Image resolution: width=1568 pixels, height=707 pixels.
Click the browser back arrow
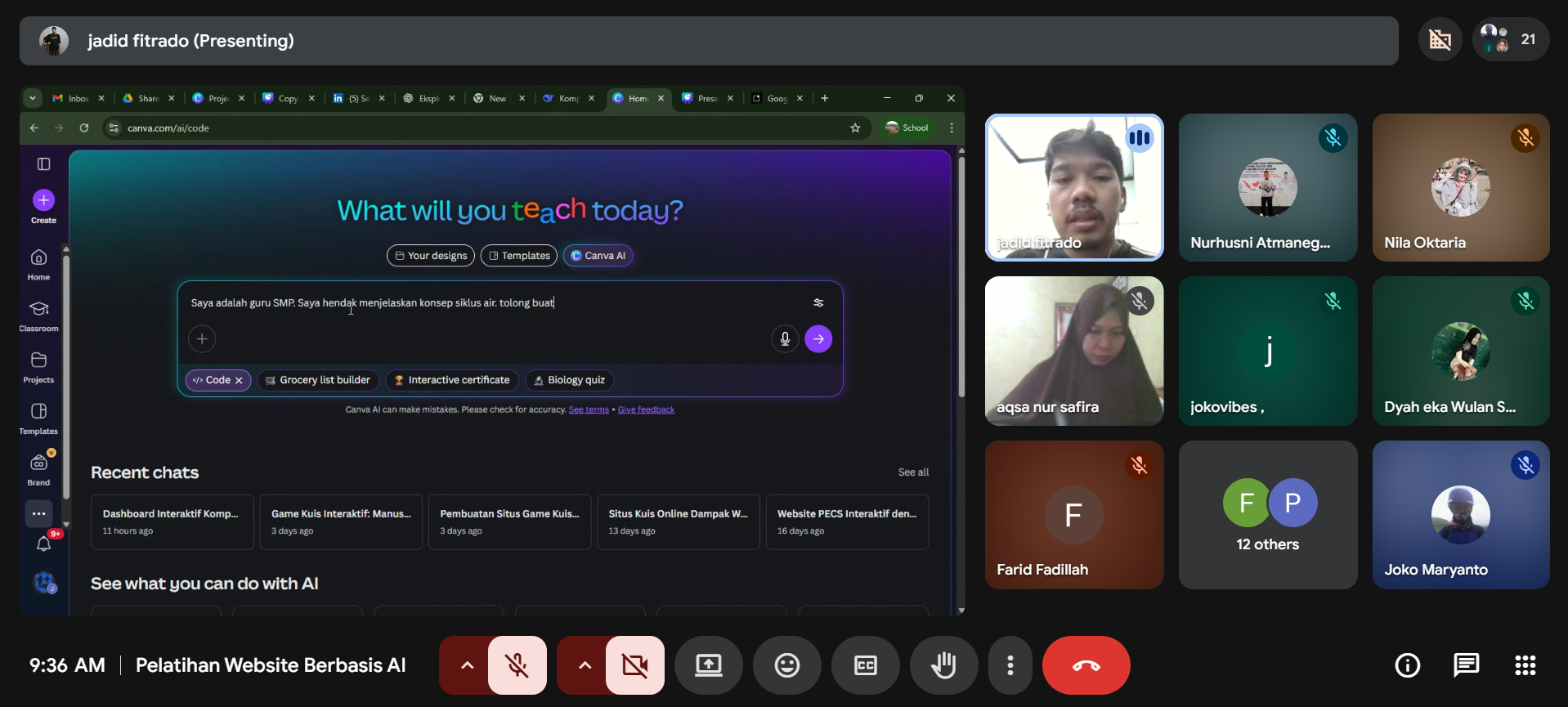(34, 128)
